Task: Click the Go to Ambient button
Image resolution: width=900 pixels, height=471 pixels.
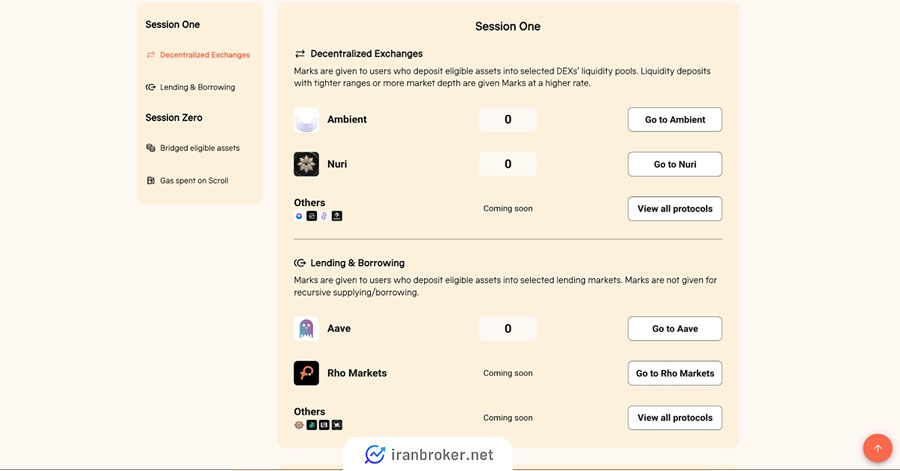Action: 675,119
